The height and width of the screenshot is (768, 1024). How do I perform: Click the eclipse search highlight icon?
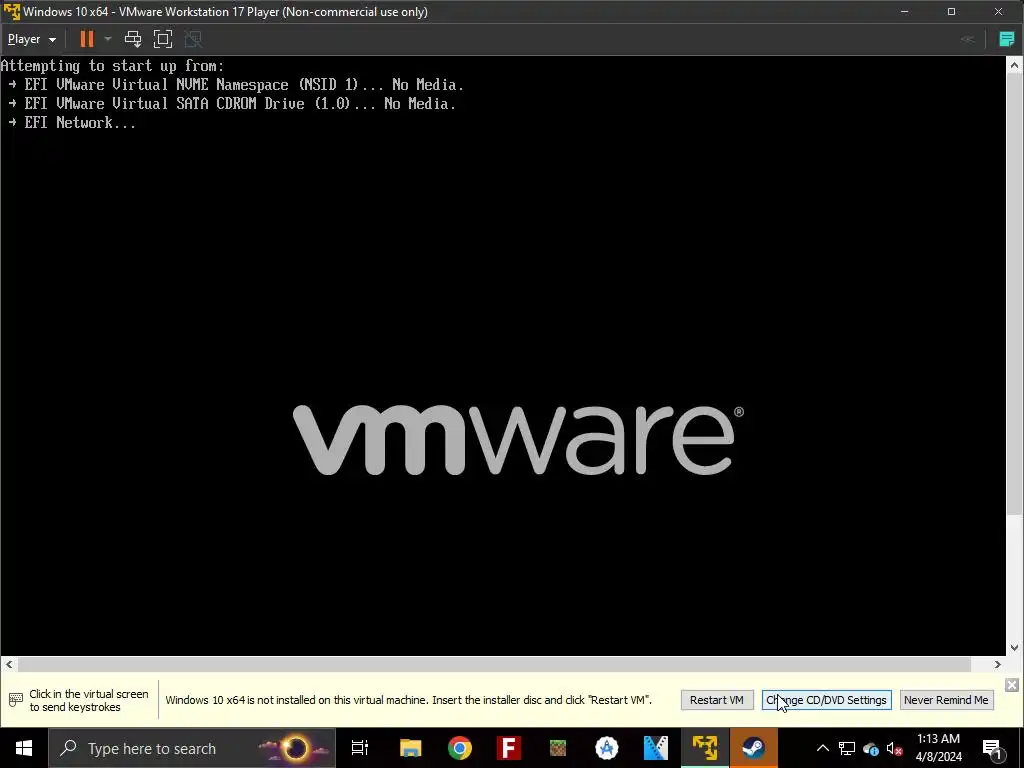tap(295, 748)
